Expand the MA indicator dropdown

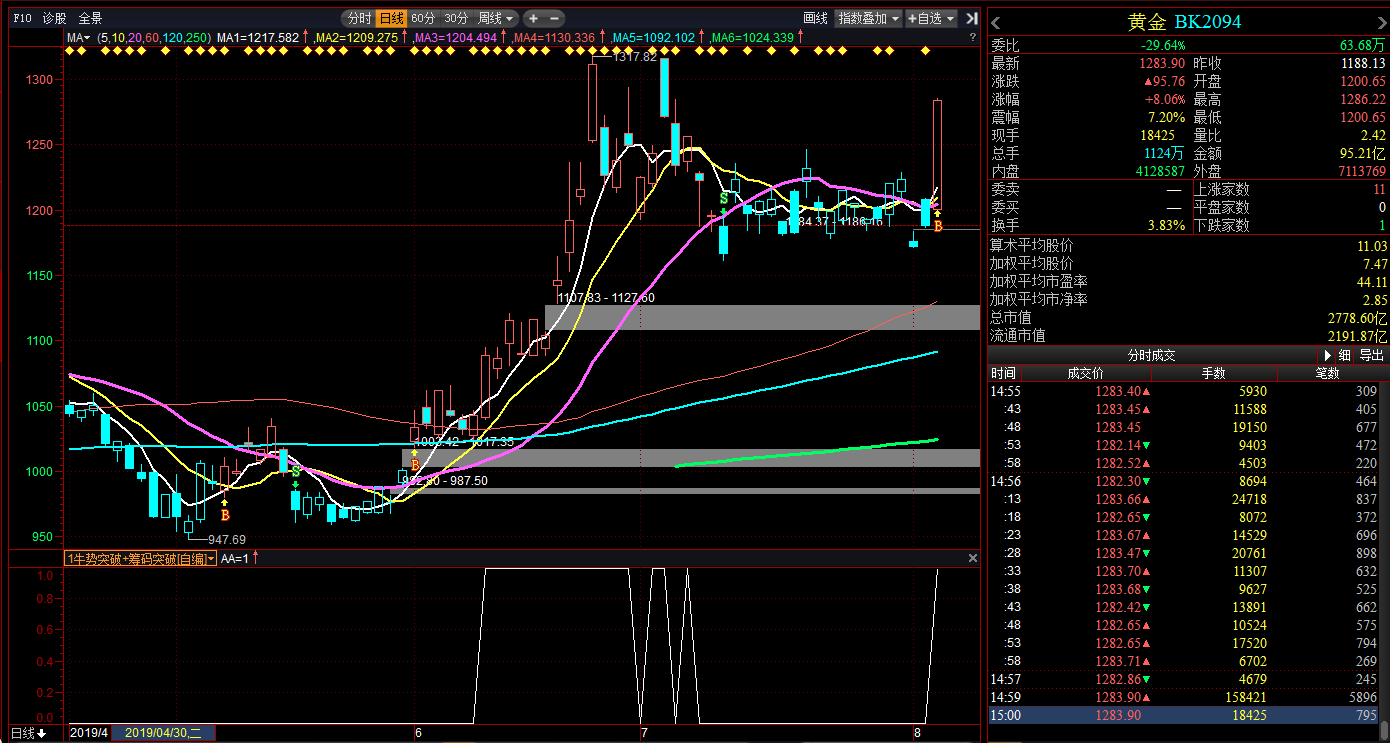(78, 37)
